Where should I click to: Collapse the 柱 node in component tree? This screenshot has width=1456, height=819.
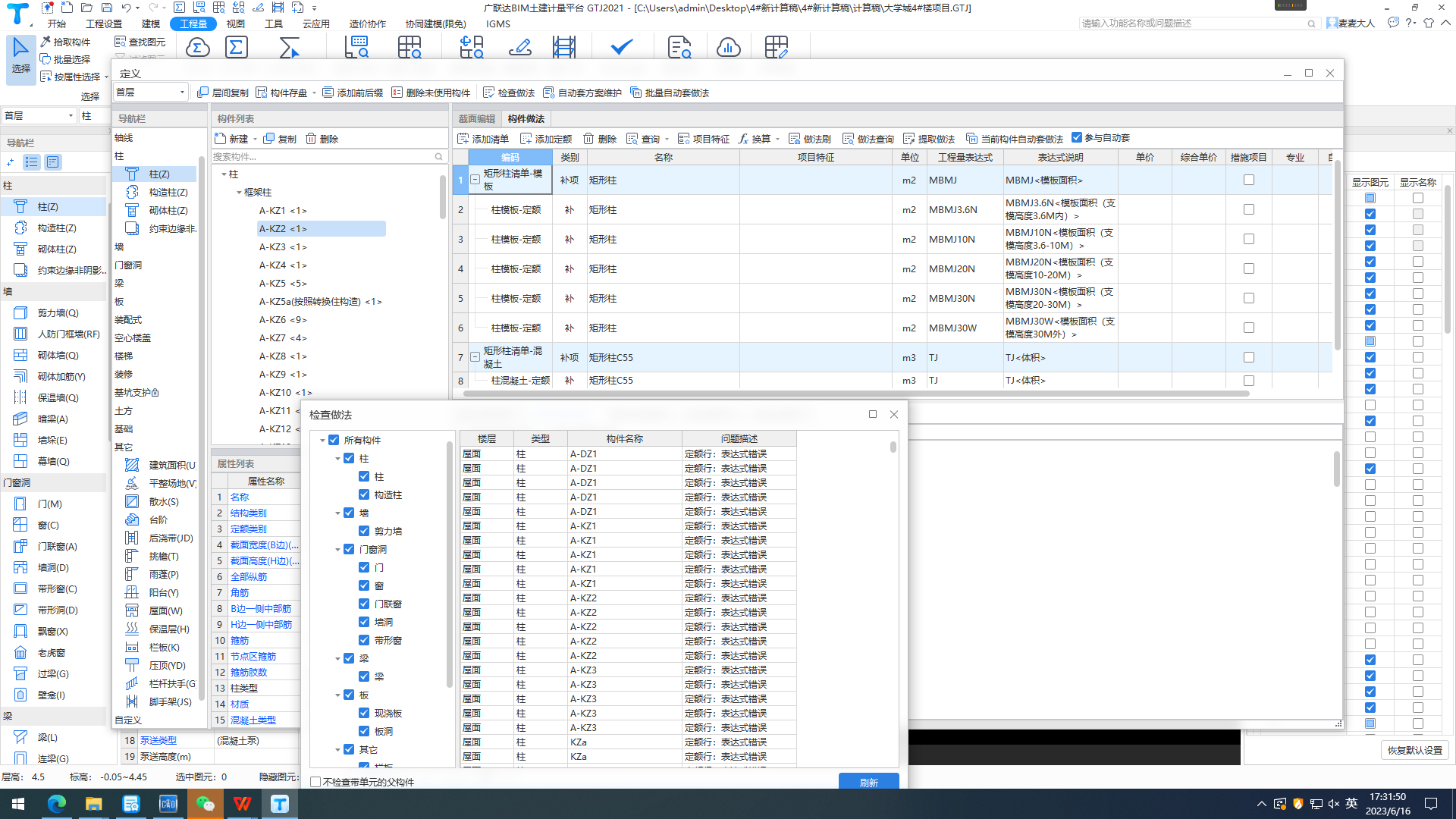point(224,174)
